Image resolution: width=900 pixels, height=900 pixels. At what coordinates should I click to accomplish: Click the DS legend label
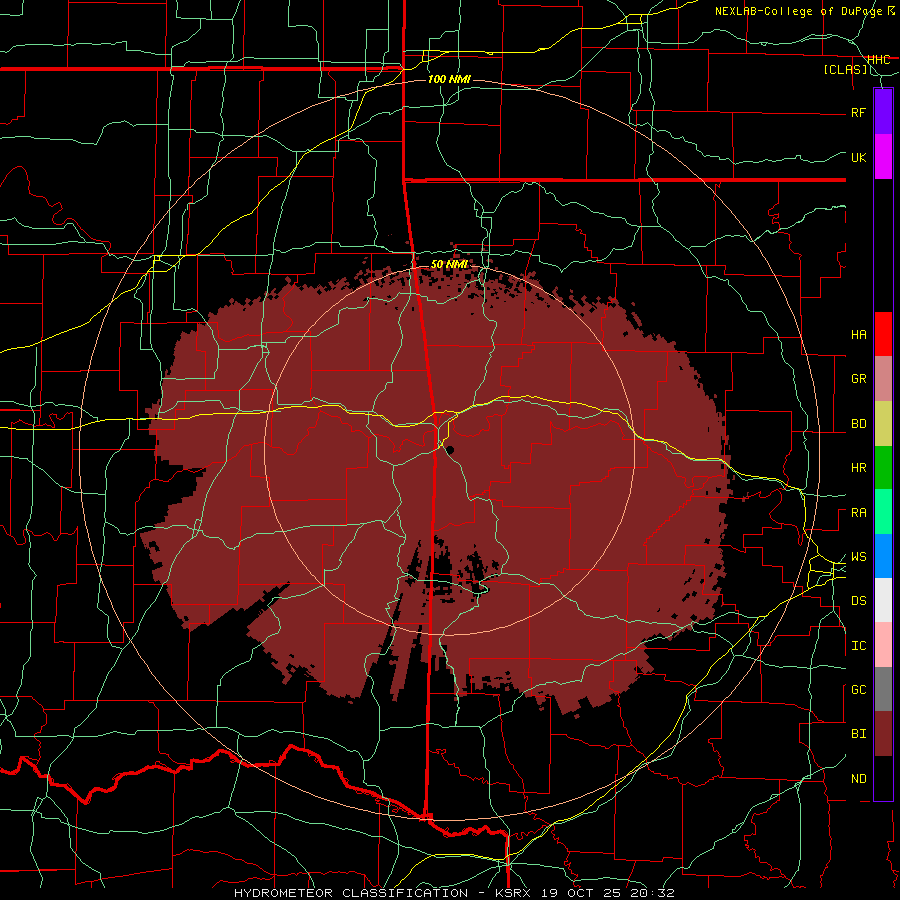(858, 601)
